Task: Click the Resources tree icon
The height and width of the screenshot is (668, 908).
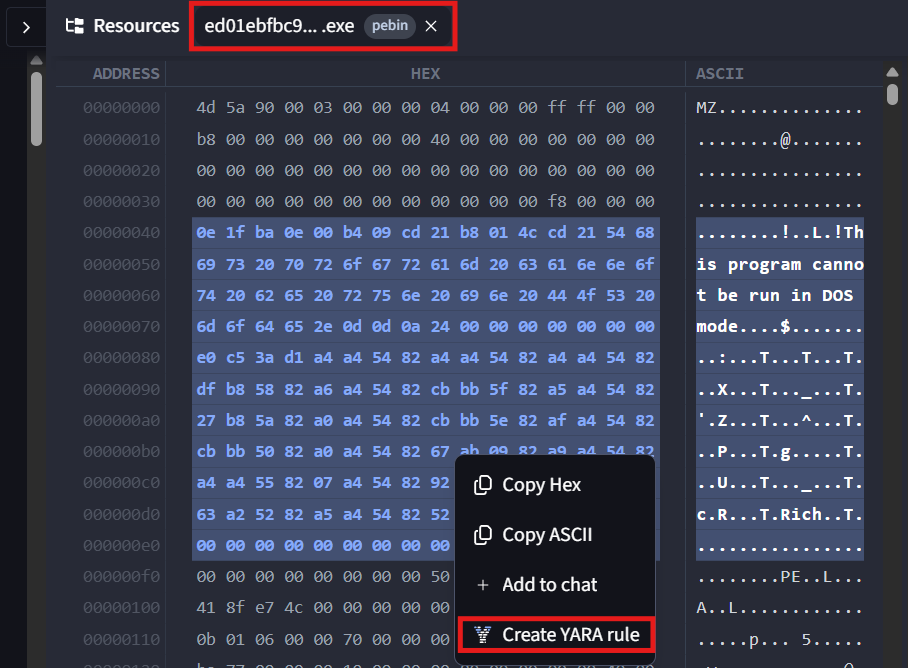Action: pos(74,26)
